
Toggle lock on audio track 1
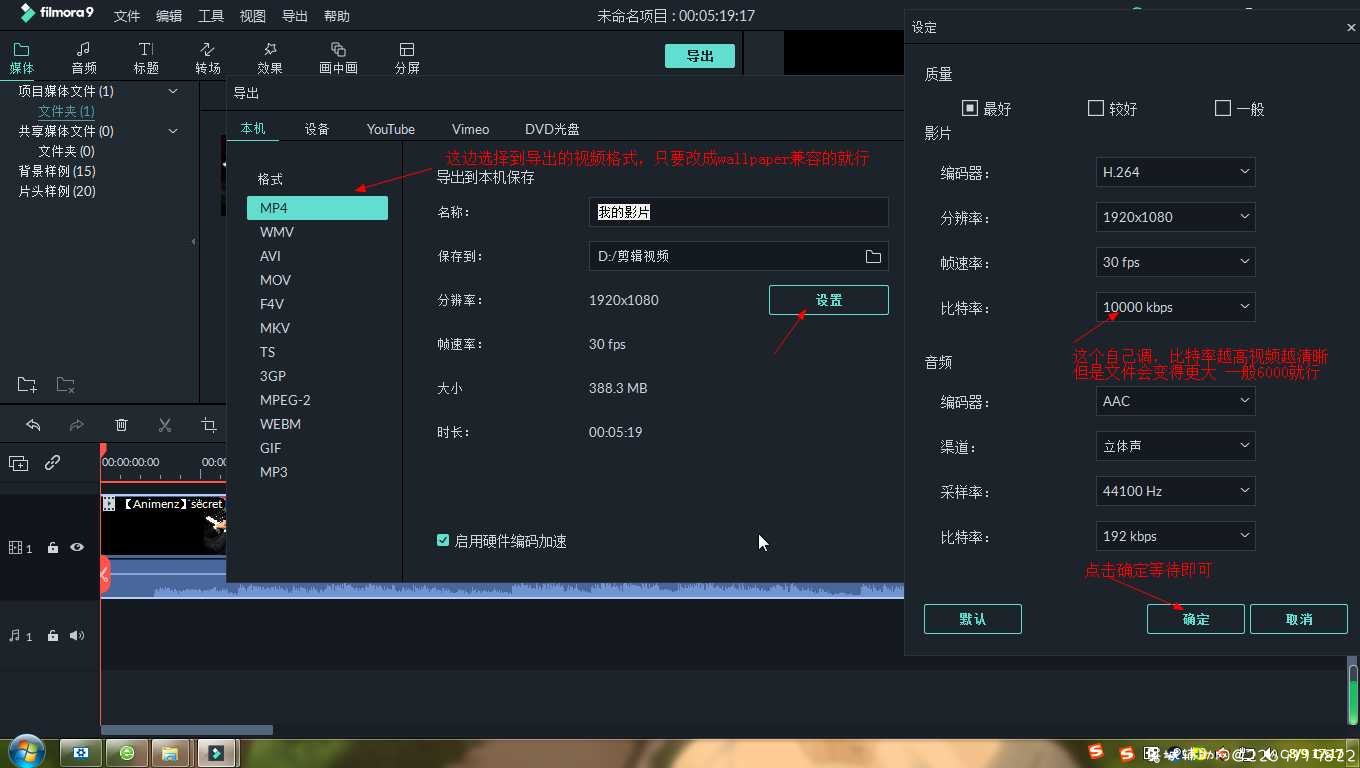pyautogui.click(x=53, y=636)
